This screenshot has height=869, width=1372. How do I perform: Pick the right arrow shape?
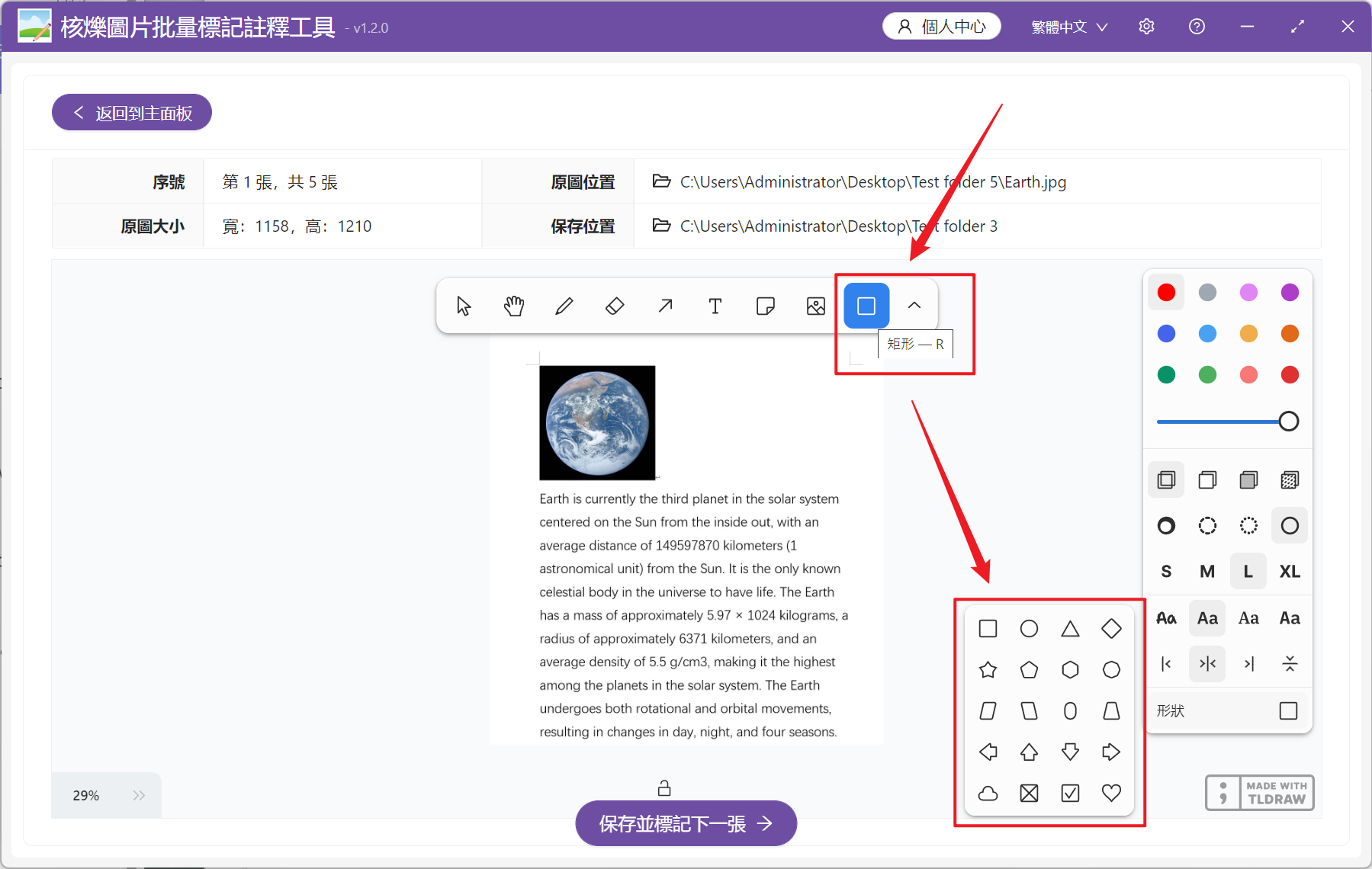1111,752
